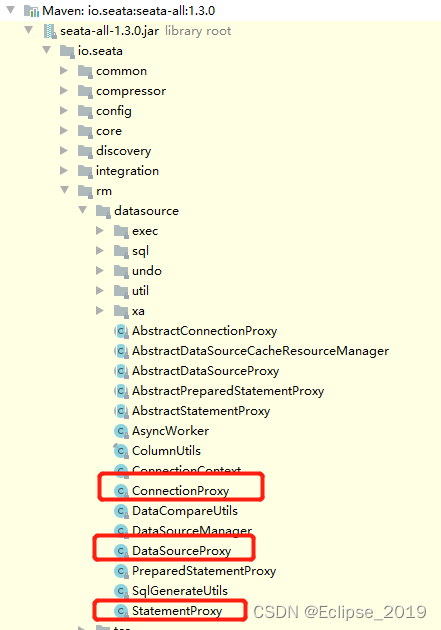Click the DataCompareUtils class icon
Viewport: 441px width, 630px height.
tap(121, 511)
